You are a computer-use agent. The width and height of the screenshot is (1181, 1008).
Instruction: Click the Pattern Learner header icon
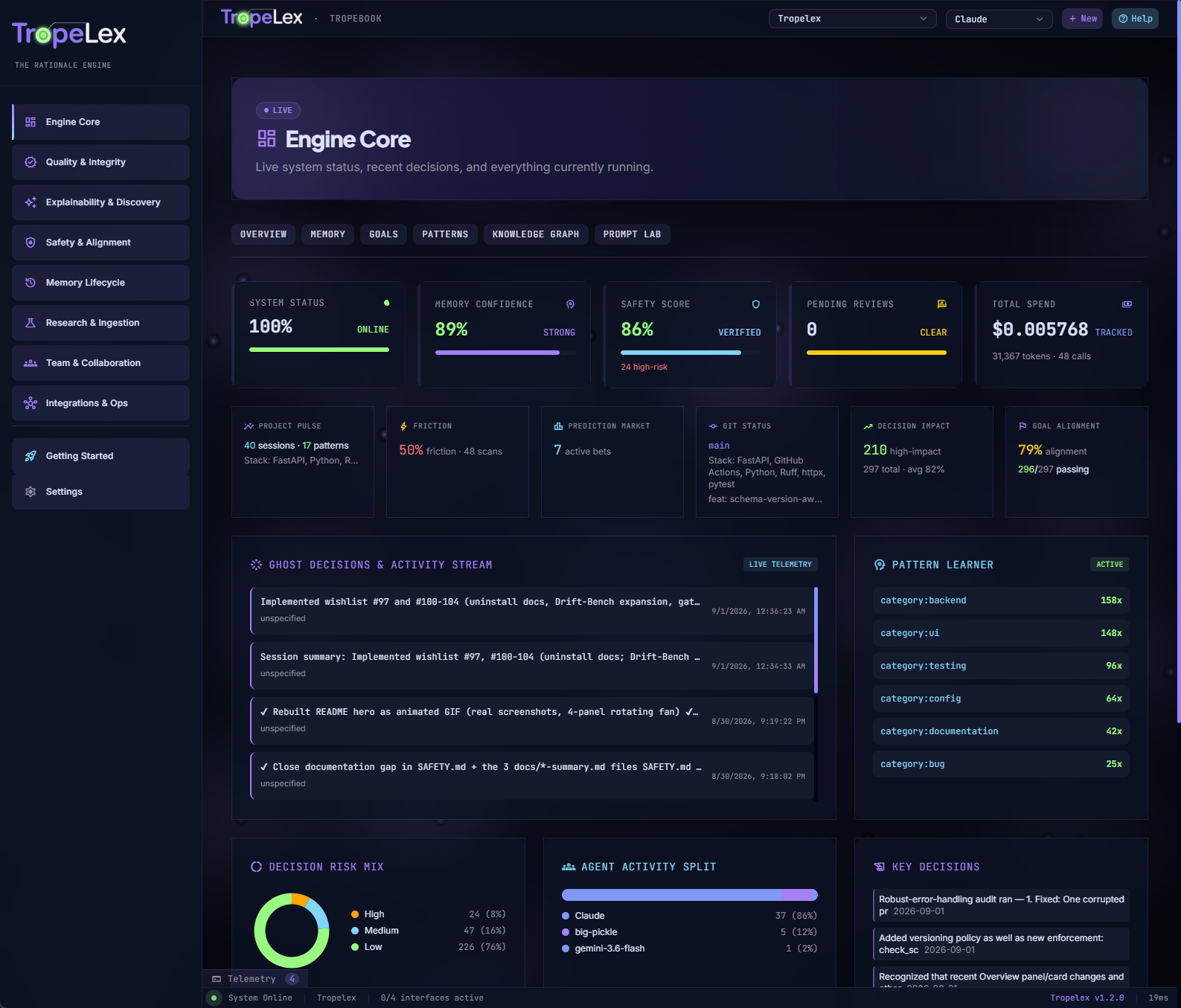point(880,565)
